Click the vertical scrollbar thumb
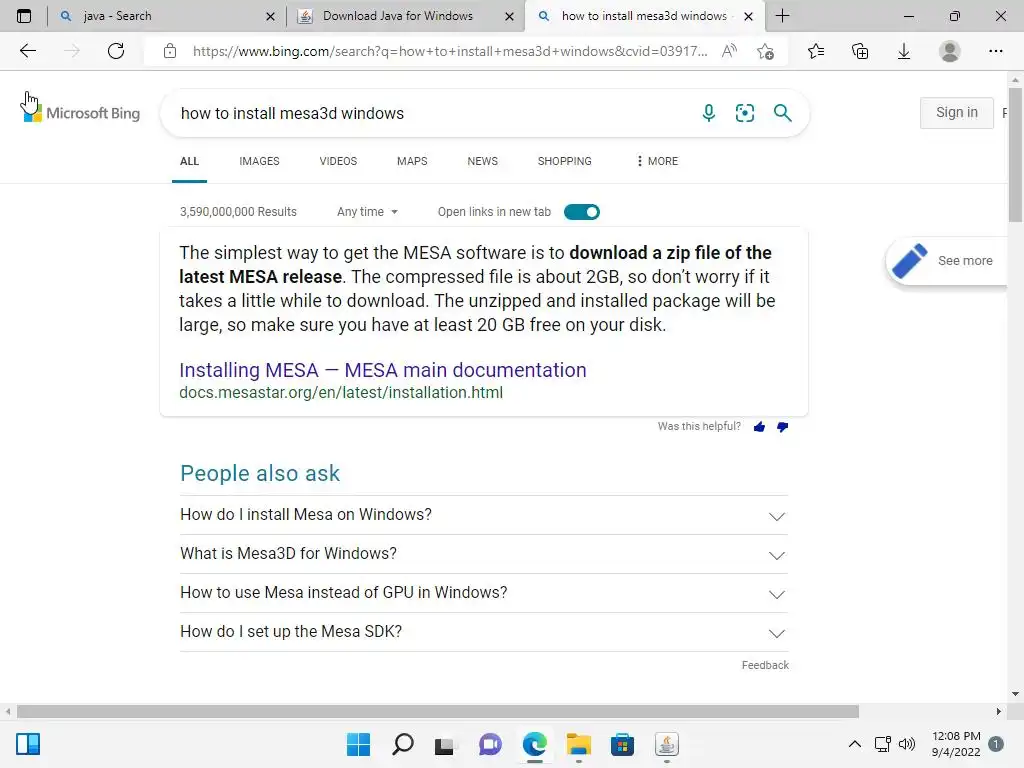Screen dimensions: 1024x768 tap(1015, 153)
